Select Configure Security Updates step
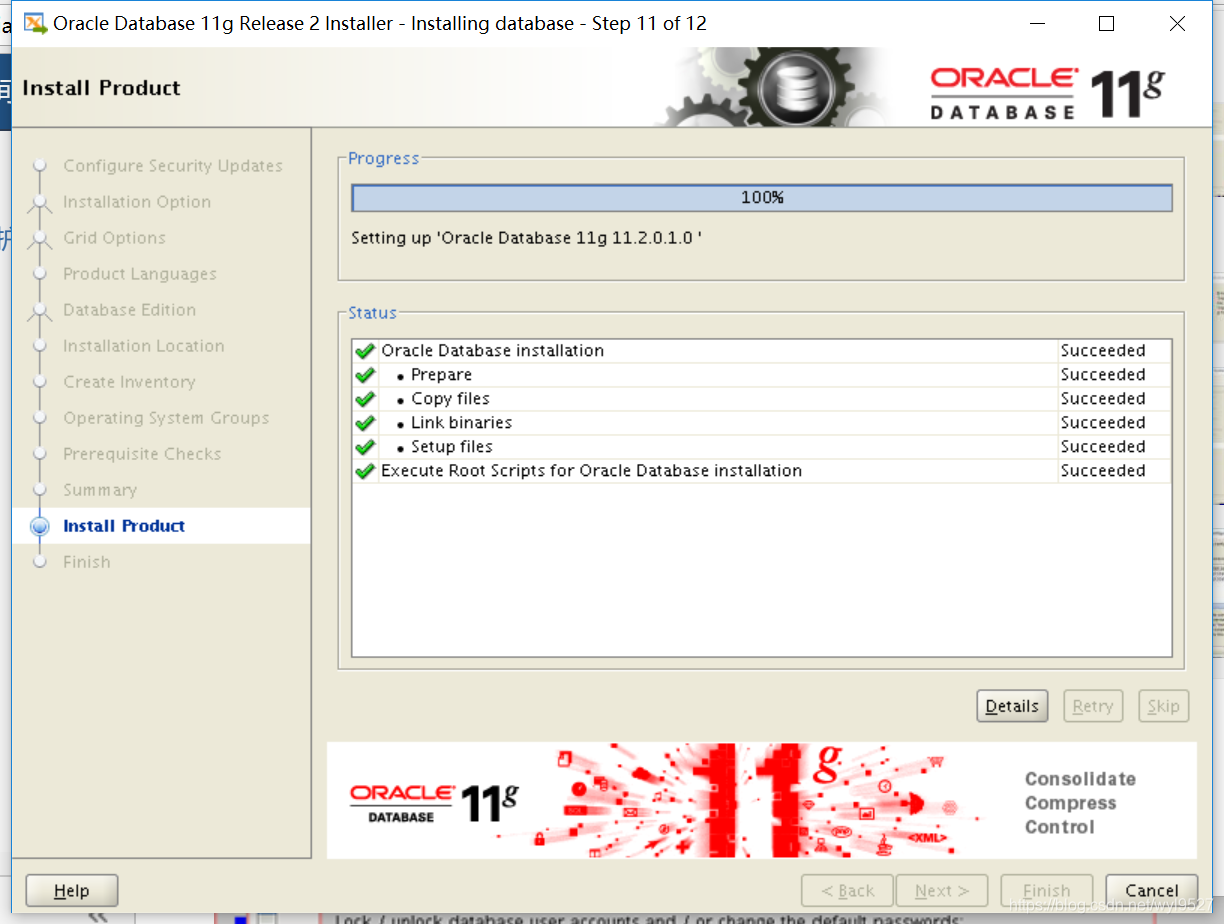The image size is (1224, 924). click(x=173, y=166)
